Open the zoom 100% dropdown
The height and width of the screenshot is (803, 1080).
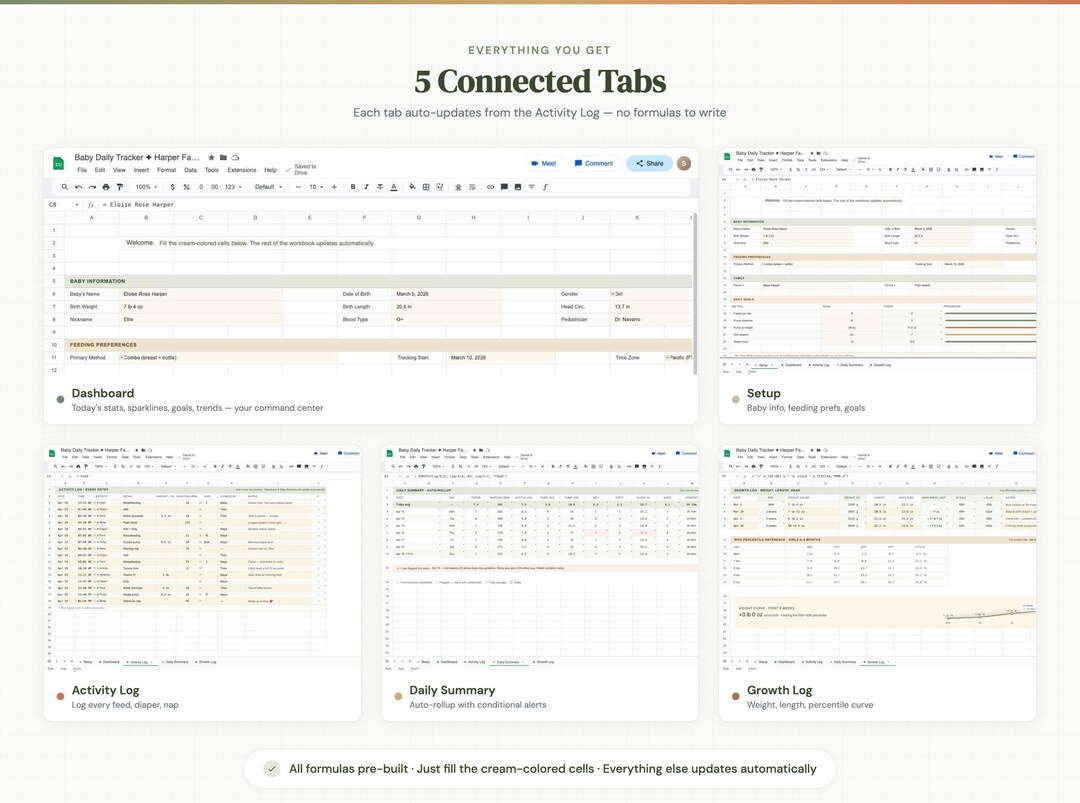[x=144, y=187]
